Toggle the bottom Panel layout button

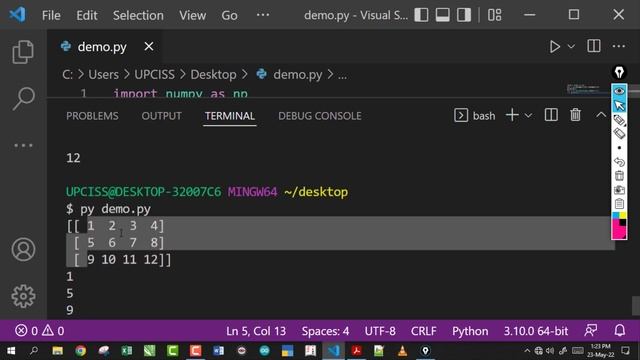pyautogui.click(x=442, y=15)
